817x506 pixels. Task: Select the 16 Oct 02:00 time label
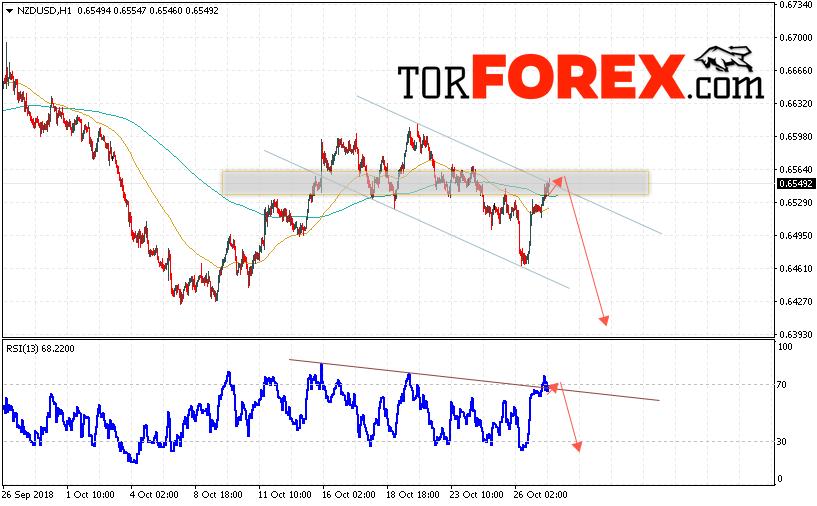349,494
